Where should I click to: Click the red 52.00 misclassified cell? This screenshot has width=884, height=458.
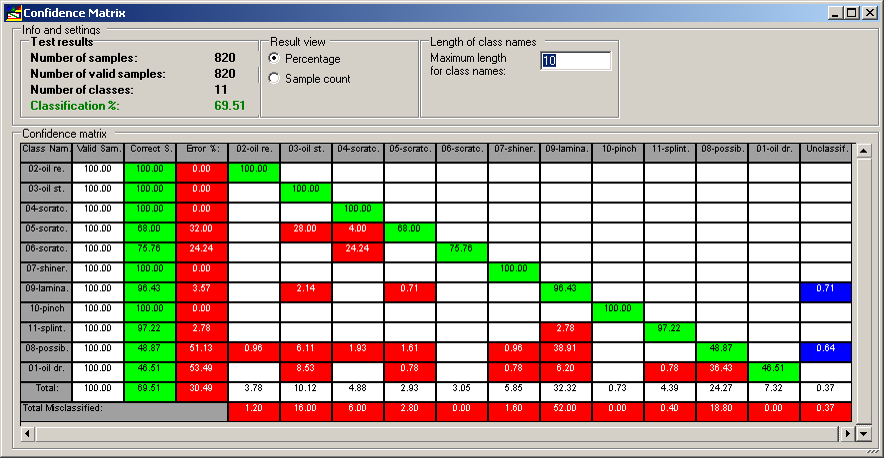point(565,412)
